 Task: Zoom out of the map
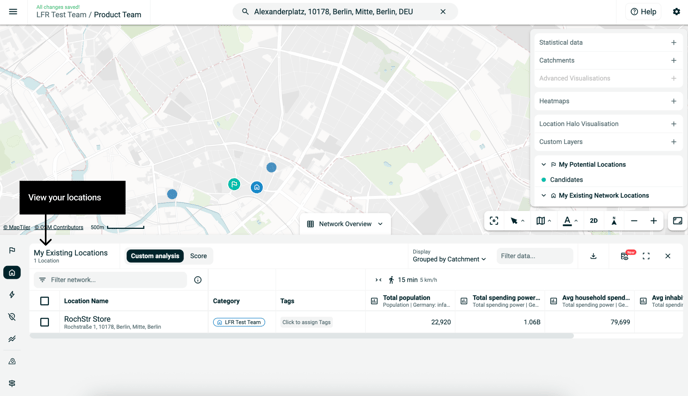point(634,221)
